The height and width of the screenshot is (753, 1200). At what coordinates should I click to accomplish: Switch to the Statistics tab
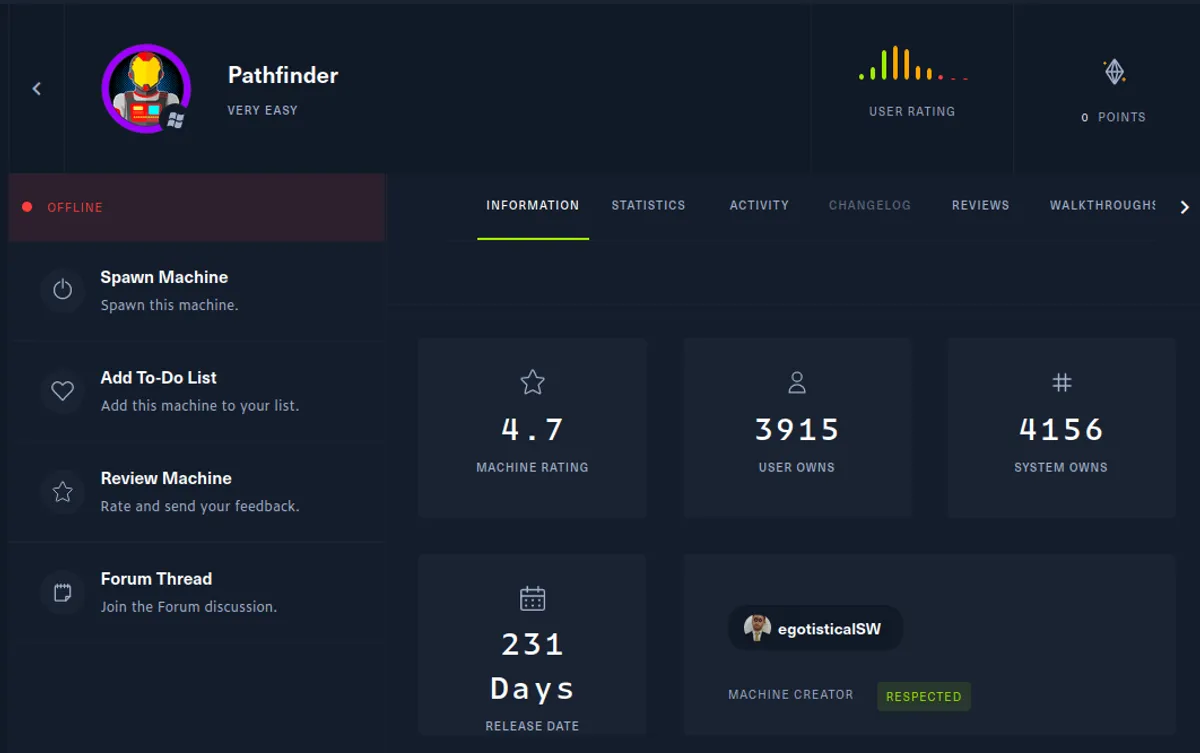click(x=648, y=205)
